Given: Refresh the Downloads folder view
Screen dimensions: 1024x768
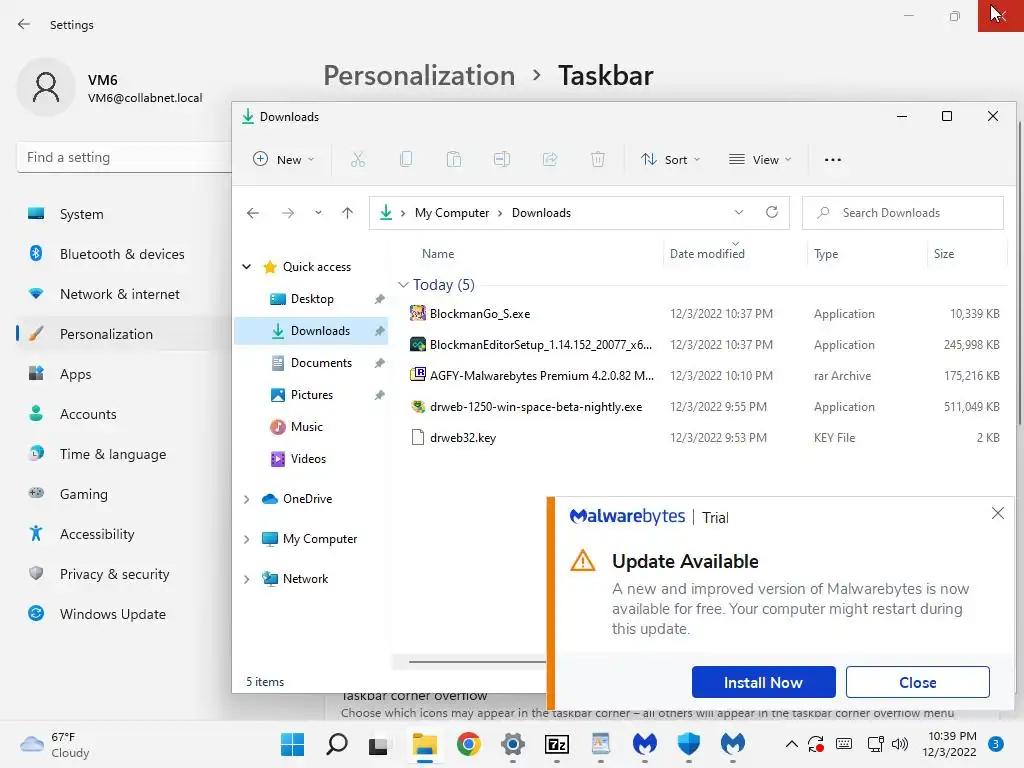Looking at the screenshot, I should 772,212.
